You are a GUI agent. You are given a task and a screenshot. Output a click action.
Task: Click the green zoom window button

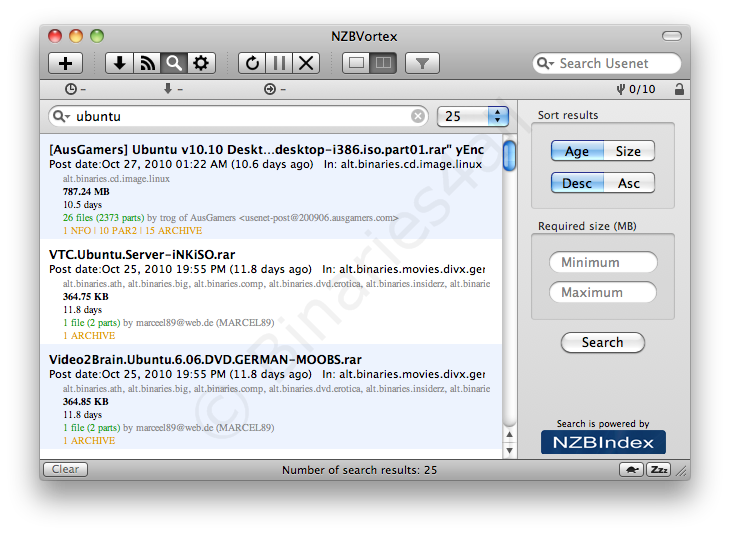click(x=97, y=36)
